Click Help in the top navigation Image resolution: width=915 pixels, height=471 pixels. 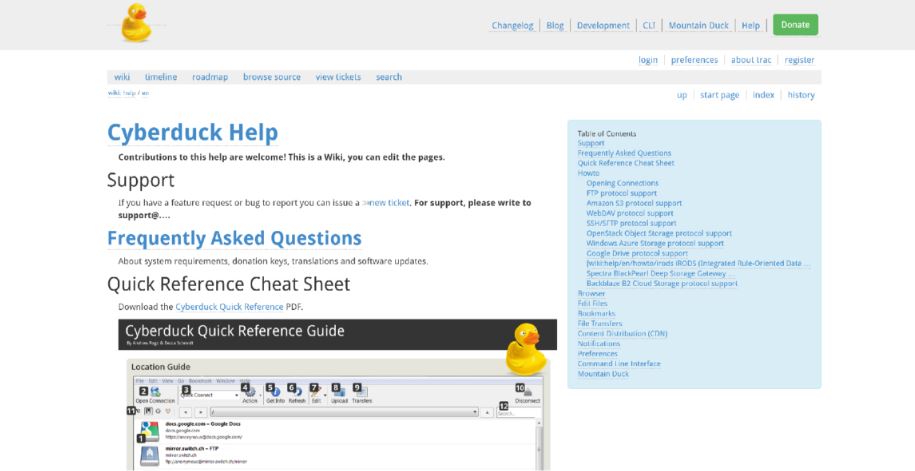(x=750, y=25)
